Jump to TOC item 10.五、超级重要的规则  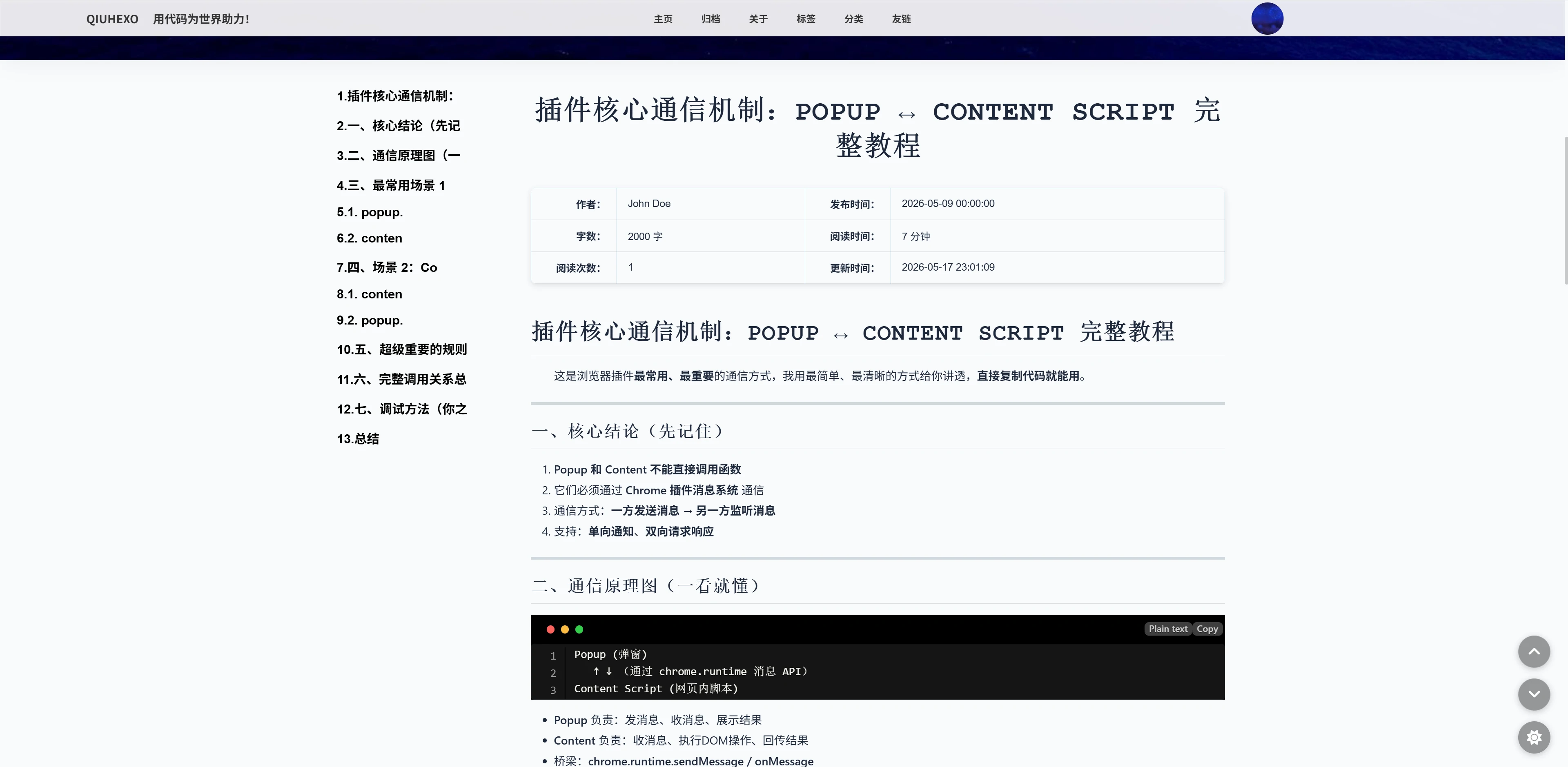402,349
